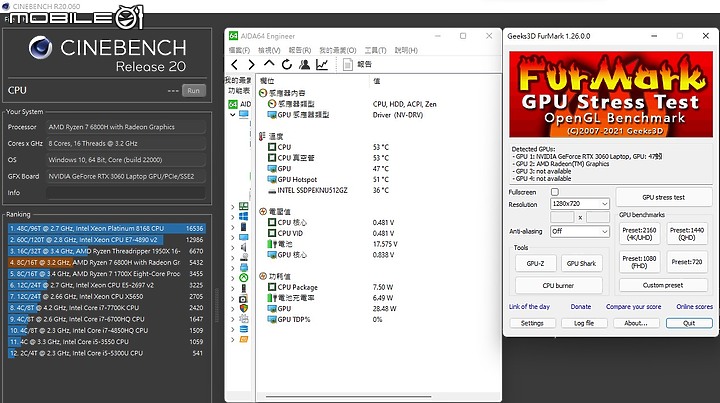Image resolution: width=720 pixels, height=403 pixels.
Task: Click Cinebench title bar app icon
Action: [x=6, y=6]
